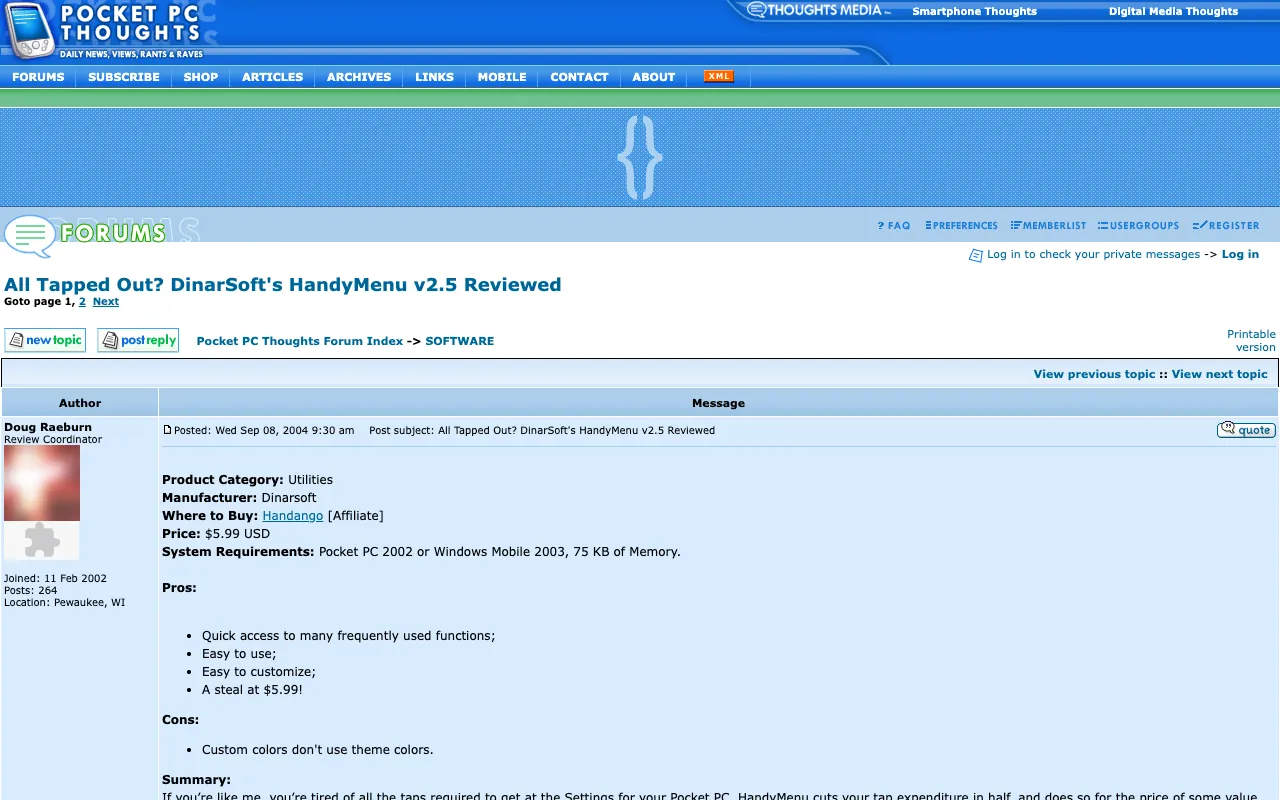1280x800 pixels.
Task: Open the Printable version link
Action: pos(1251,341)
